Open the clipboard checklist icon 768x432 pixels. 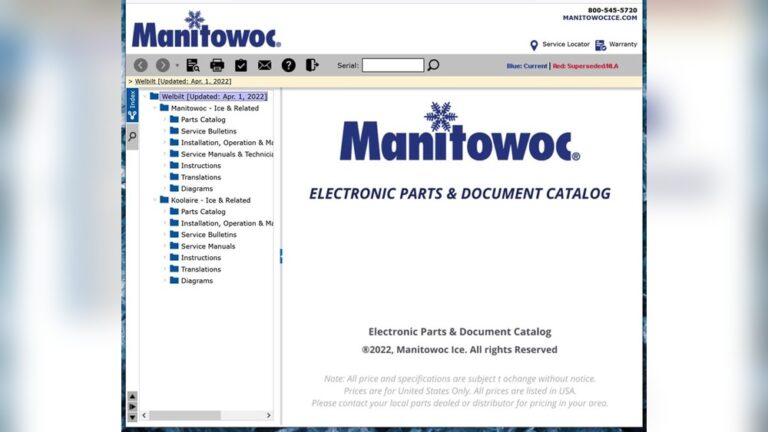(x=241, y=65)
